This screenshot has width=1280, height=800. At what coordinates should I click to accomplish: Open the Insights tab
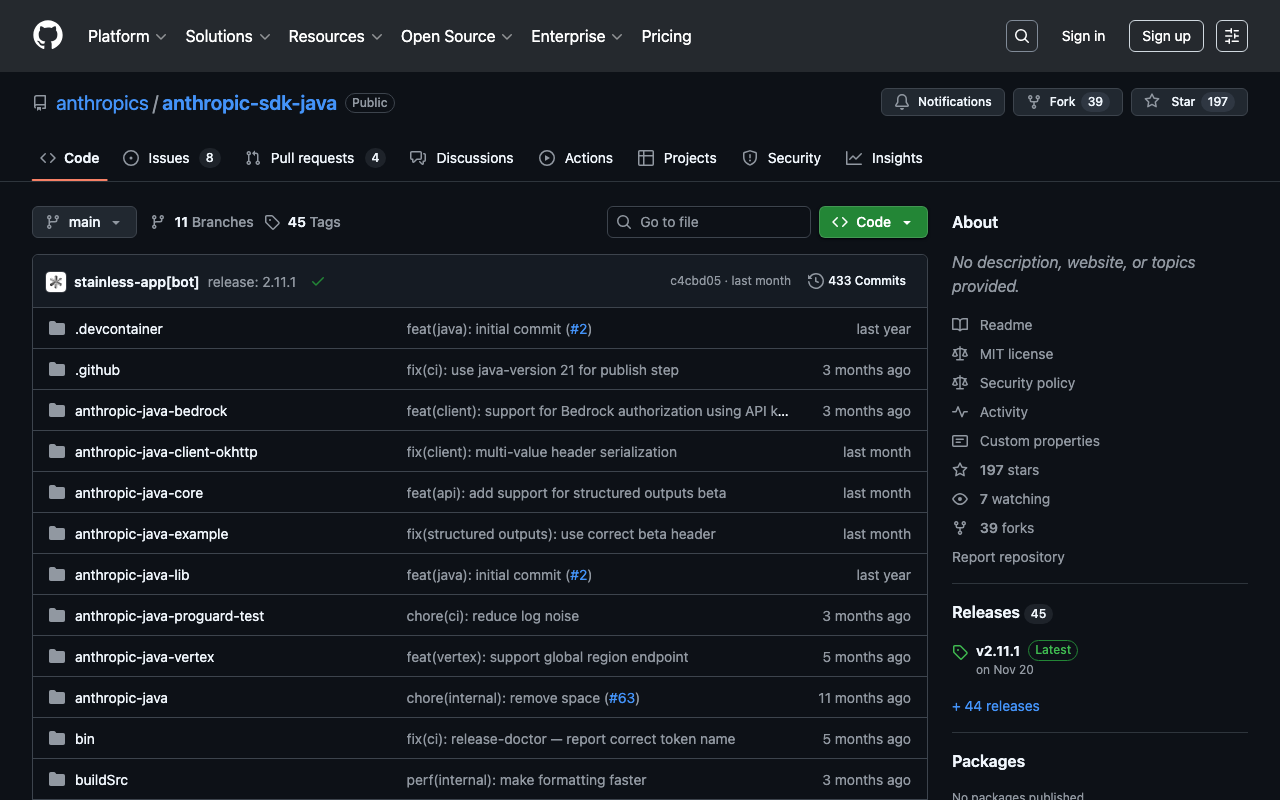click(x=884, y=158)
